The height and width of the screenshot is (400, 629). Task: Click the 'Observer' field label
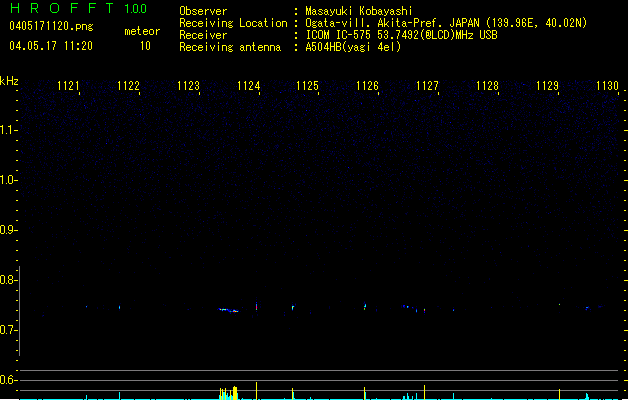coord(203,11)
